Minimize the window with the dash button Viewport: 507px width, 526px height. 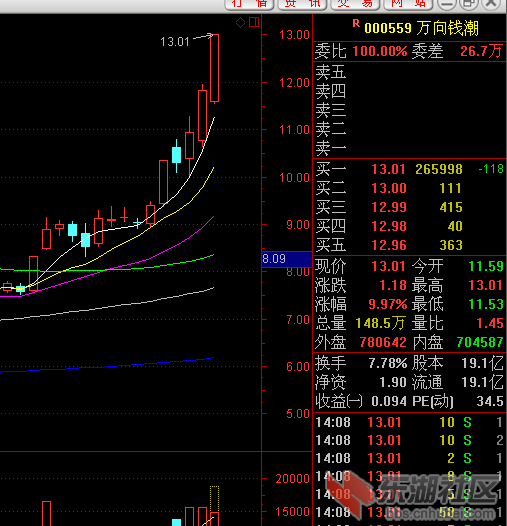pyautogui.click(x=446, y=3)
